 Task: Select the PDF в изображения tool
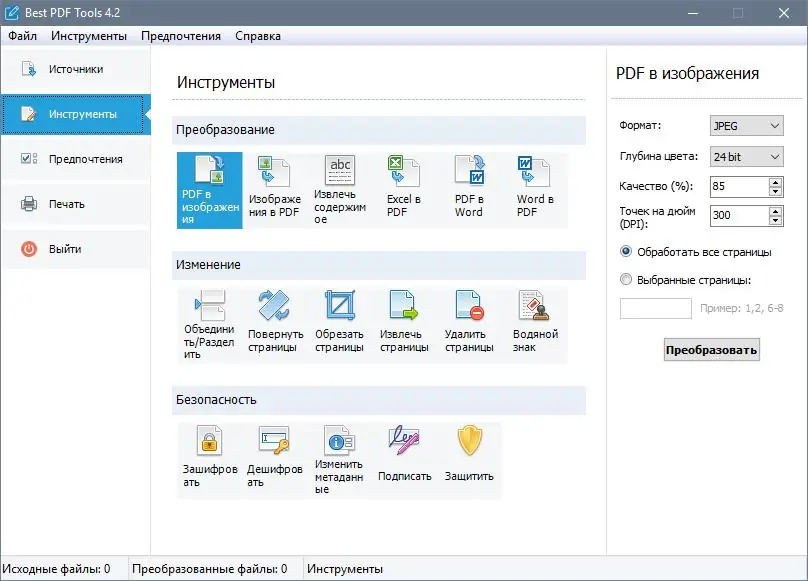tap(208, 188)
